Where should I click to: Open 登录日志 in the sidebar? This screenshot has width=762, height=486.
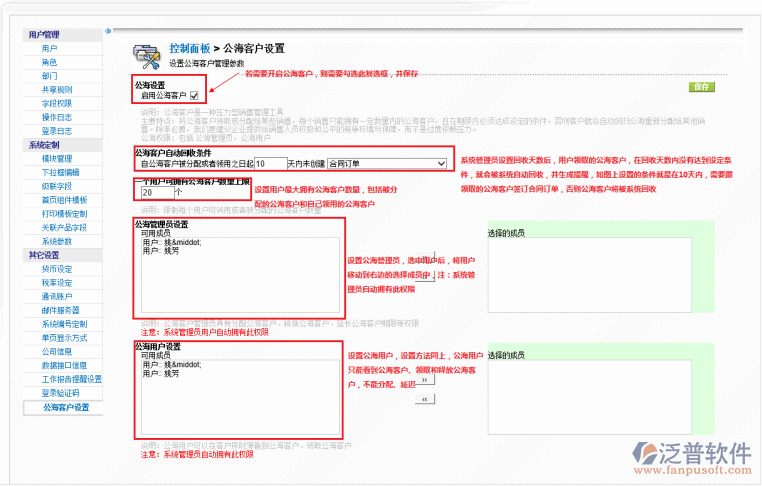click(57, 131)
